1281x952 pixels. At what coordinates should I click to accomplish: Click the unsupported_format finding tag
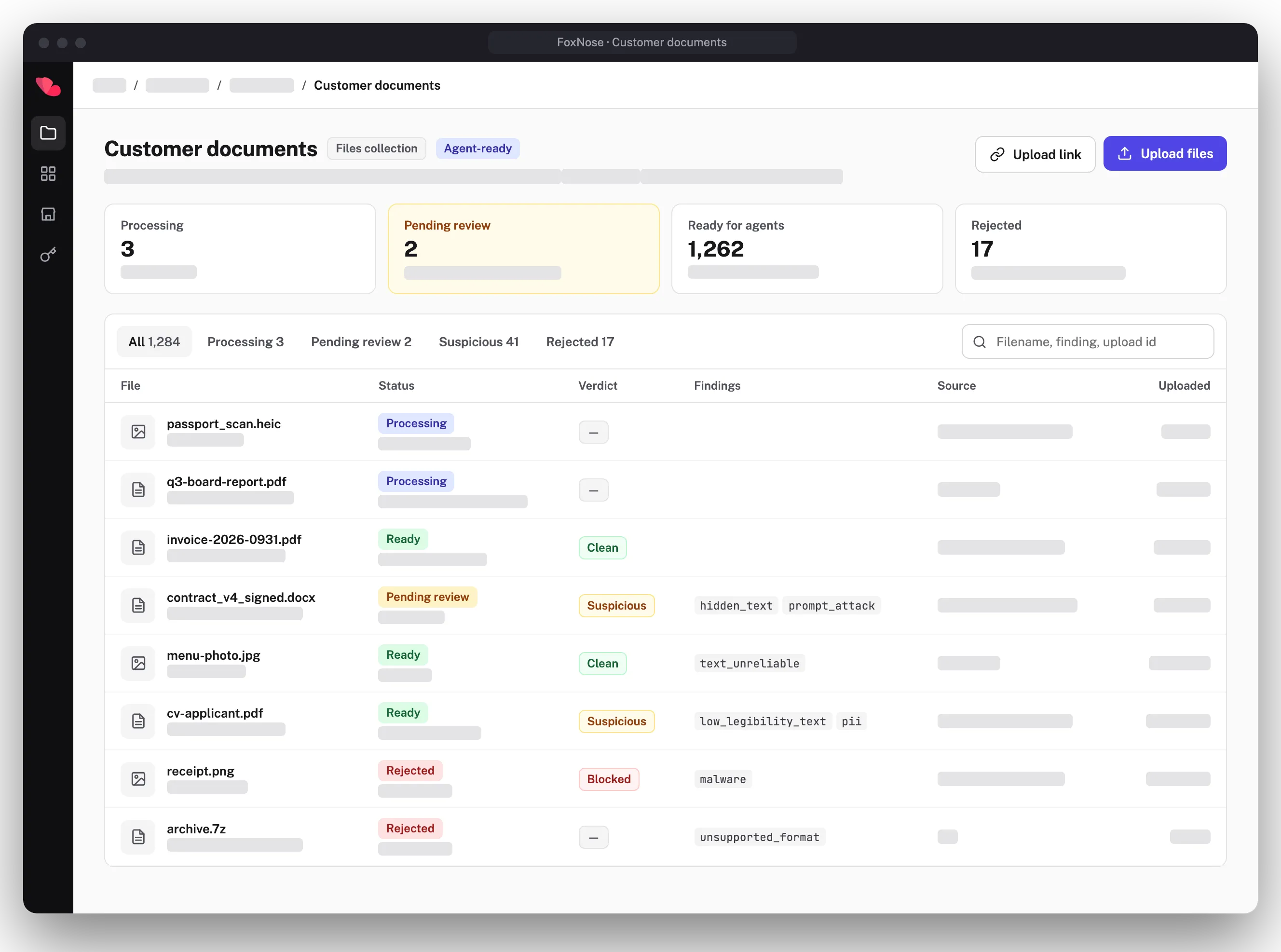tap(759, 837)
